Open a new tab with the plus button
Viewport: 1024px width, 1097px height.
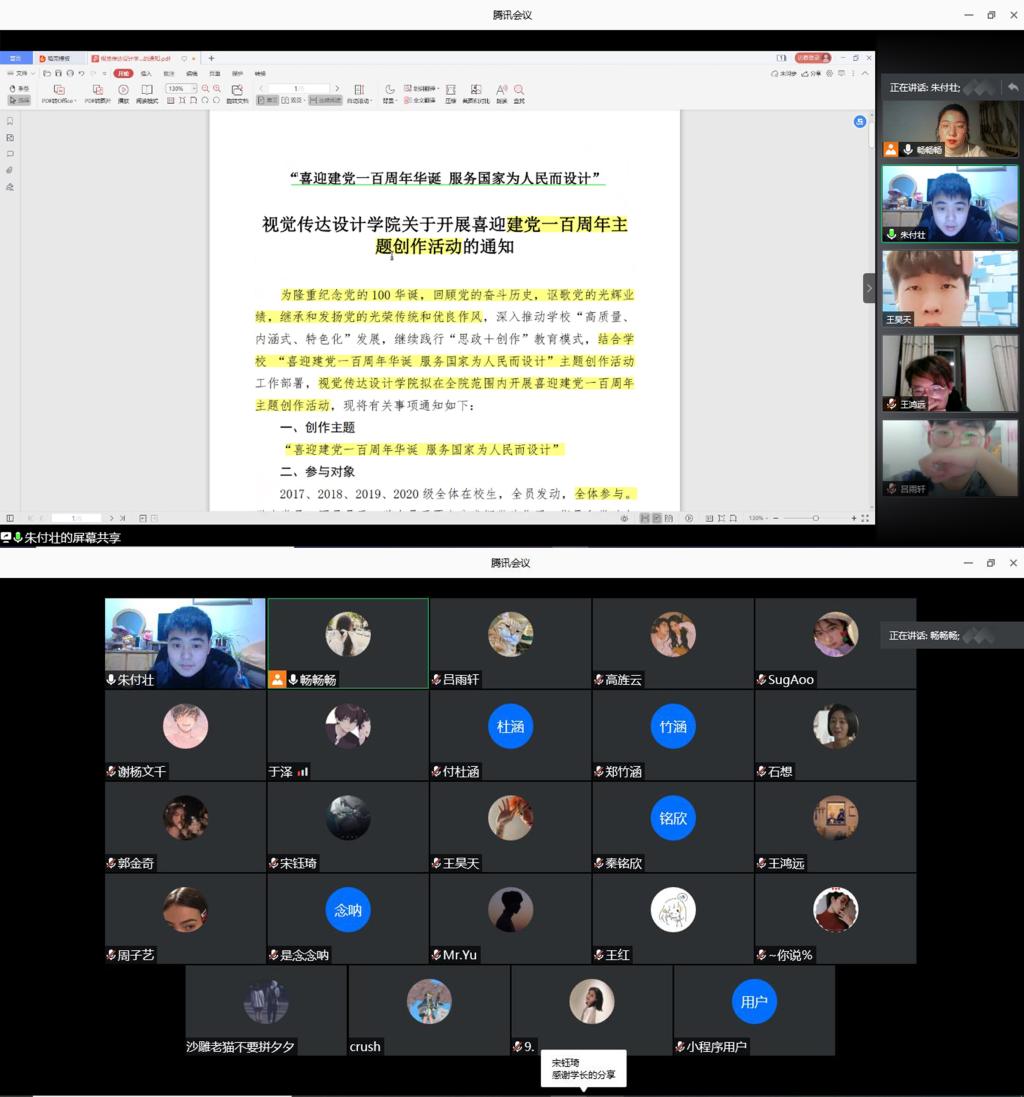211,59
